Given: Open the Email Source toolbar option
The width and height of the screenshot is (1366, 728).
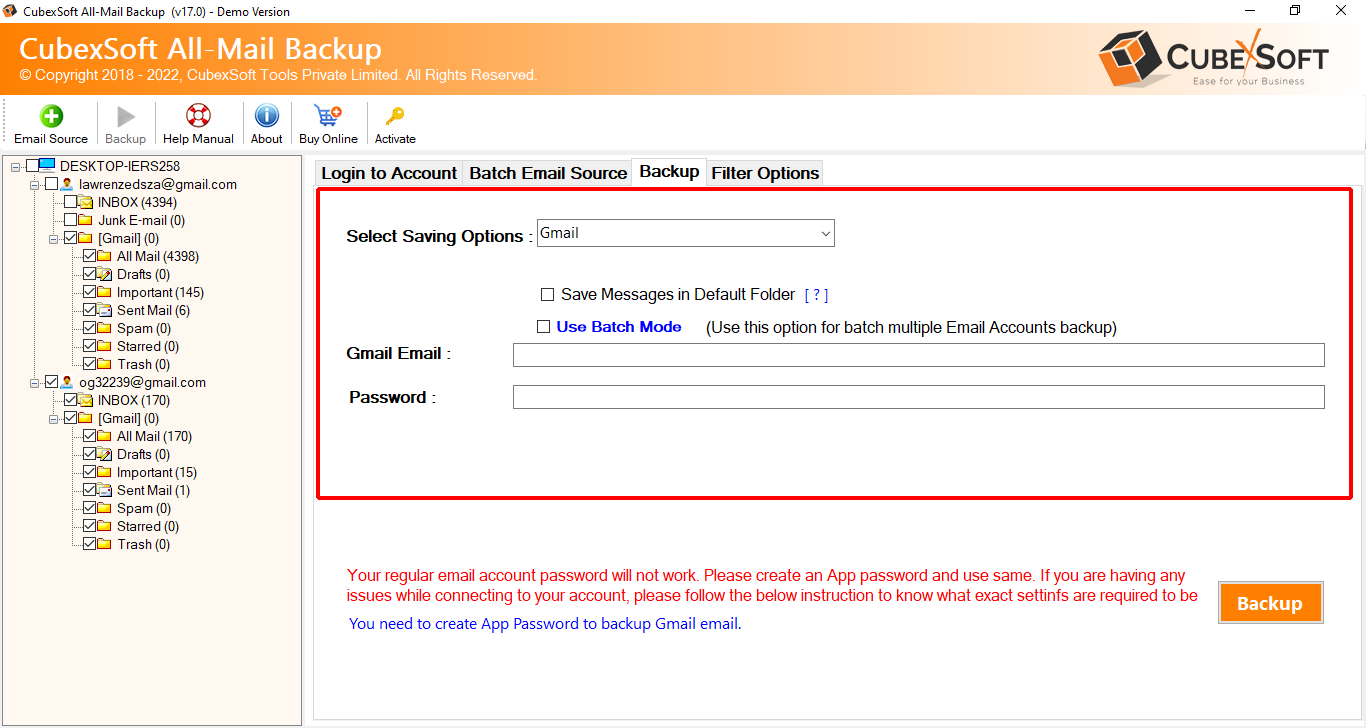Looking at the screenshot, I should [51, 125].
